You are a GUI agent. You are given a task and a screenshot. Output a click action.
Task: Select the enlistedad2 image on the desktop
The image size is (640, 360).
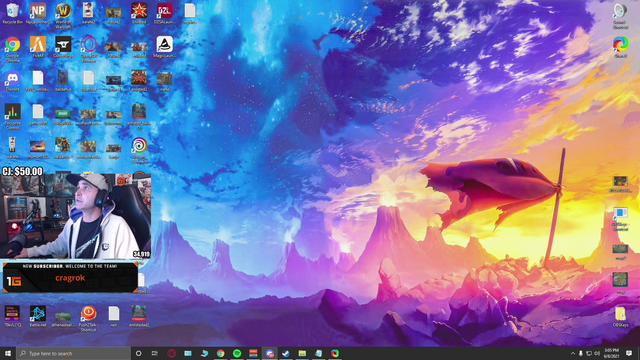coord(139,316)
